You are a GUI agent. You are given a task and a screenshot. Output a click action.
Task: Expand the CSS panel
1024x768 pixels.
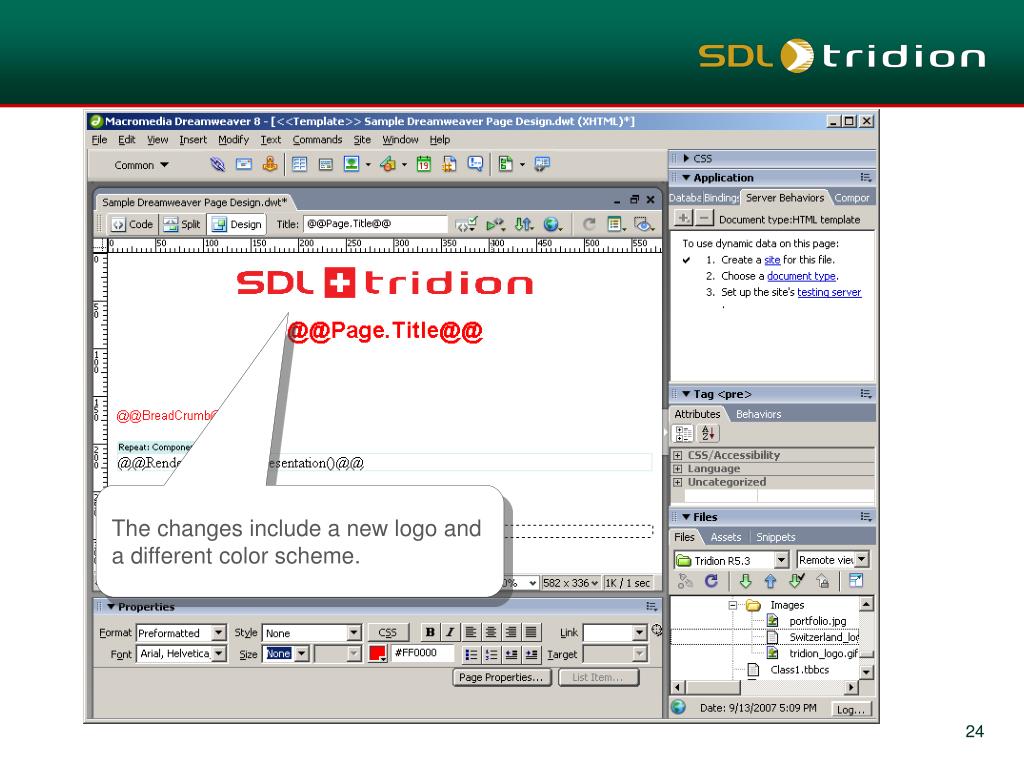click(x=686, y=158)
